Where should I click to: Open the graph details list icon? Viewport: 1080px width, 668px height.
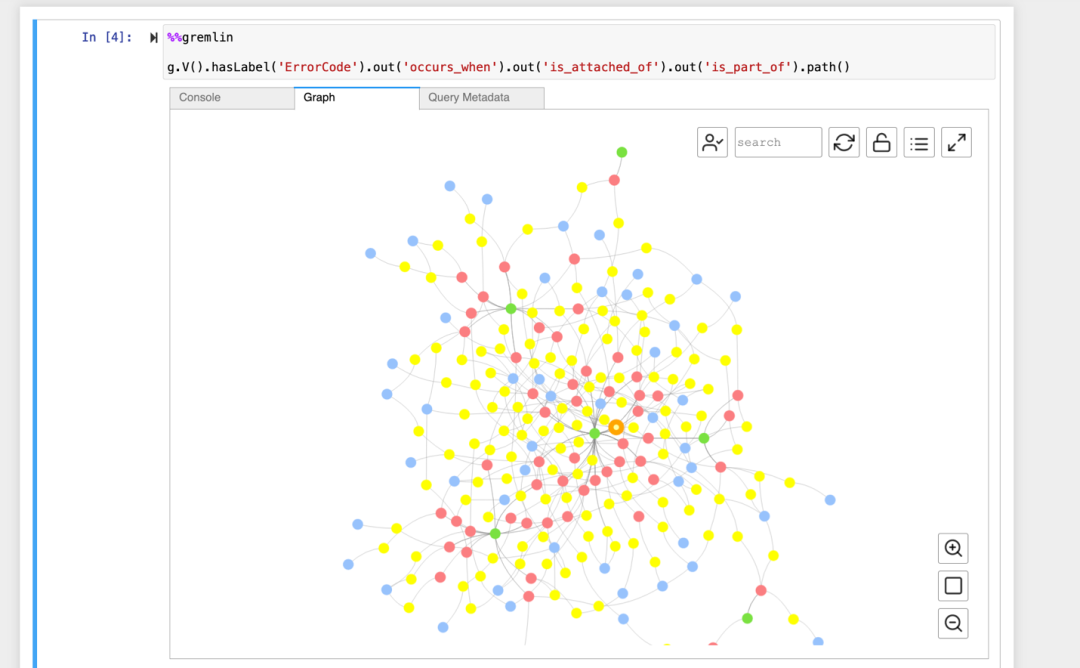coord(919,143)
